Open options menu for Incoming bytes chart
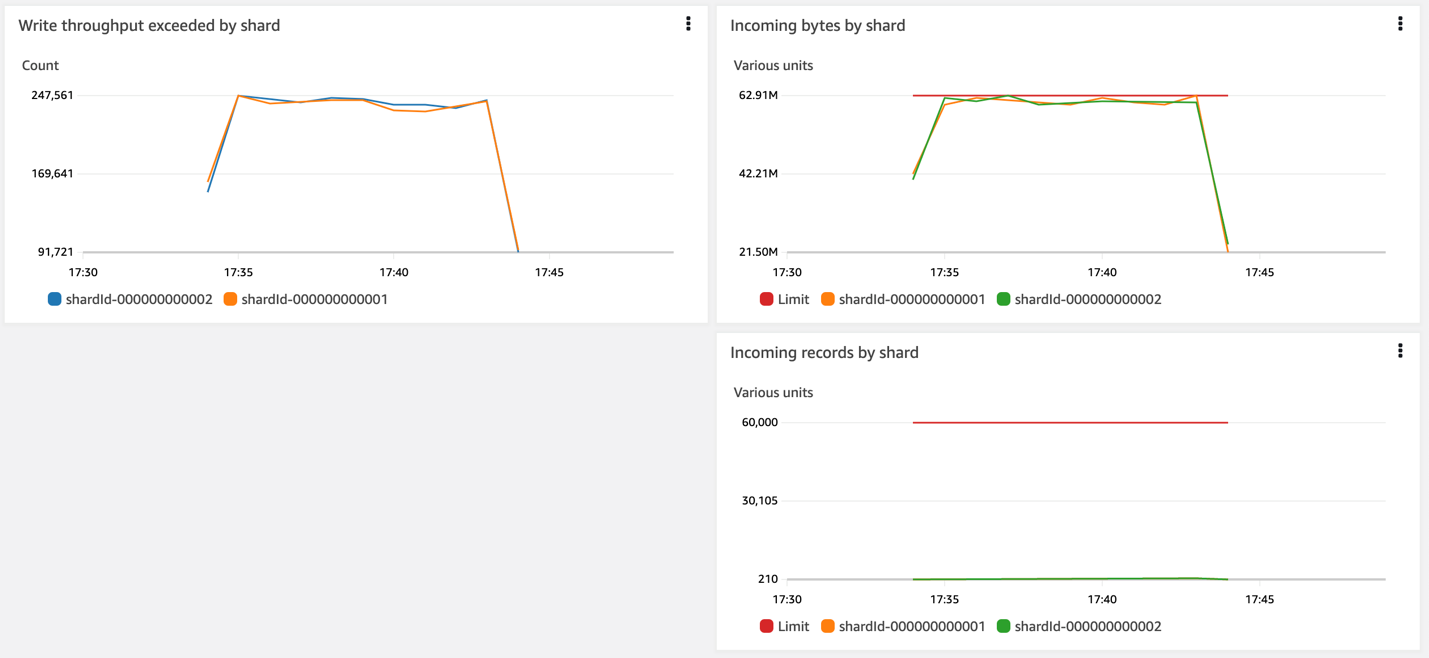Viewport: 1429px width, 658px height. 1400,23
